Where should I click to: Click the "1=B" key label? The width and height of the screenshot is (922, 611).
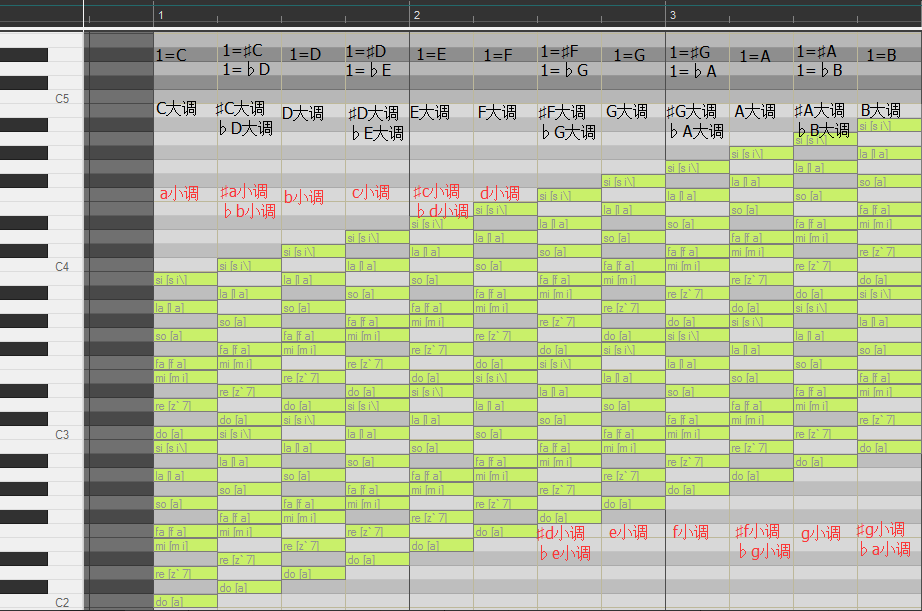click(x=881, y=55)
